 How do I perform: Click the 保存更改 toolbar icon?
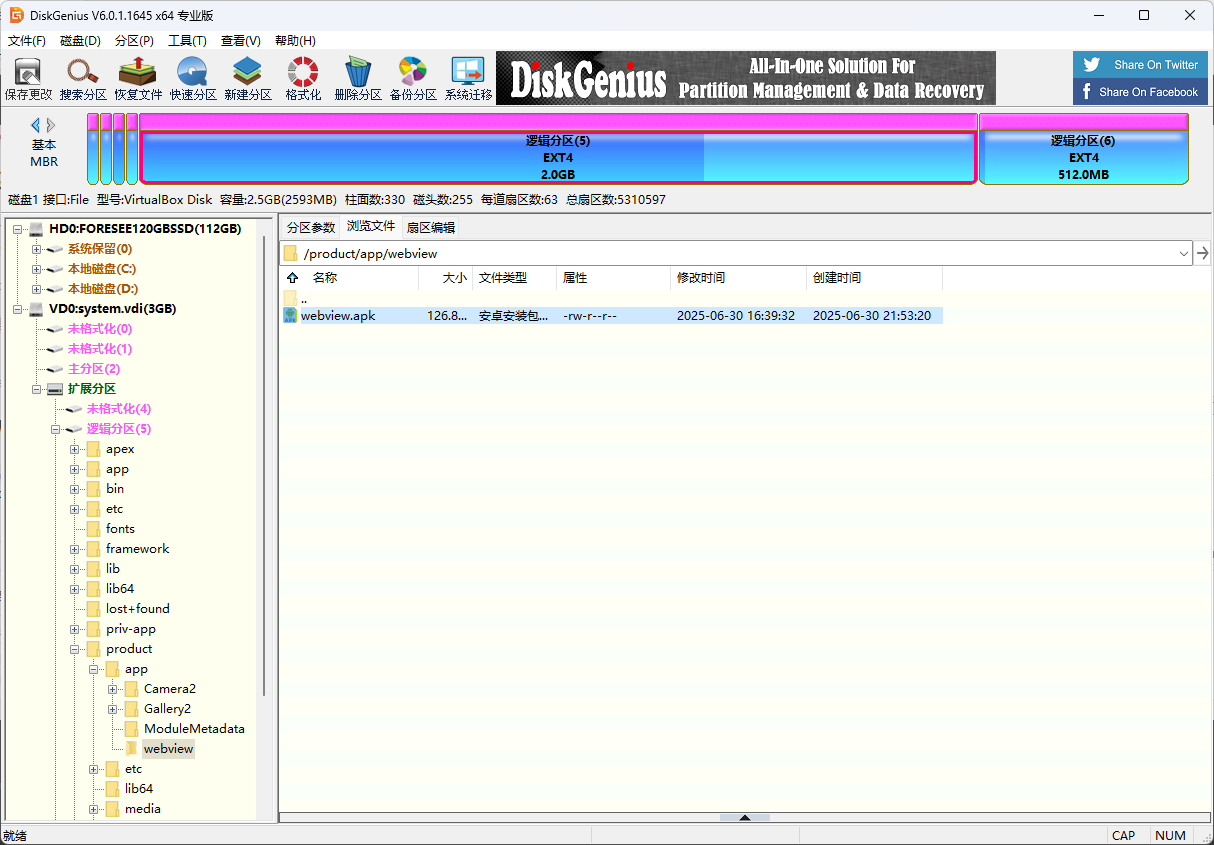pyautogui.click(x=27, y=77)
